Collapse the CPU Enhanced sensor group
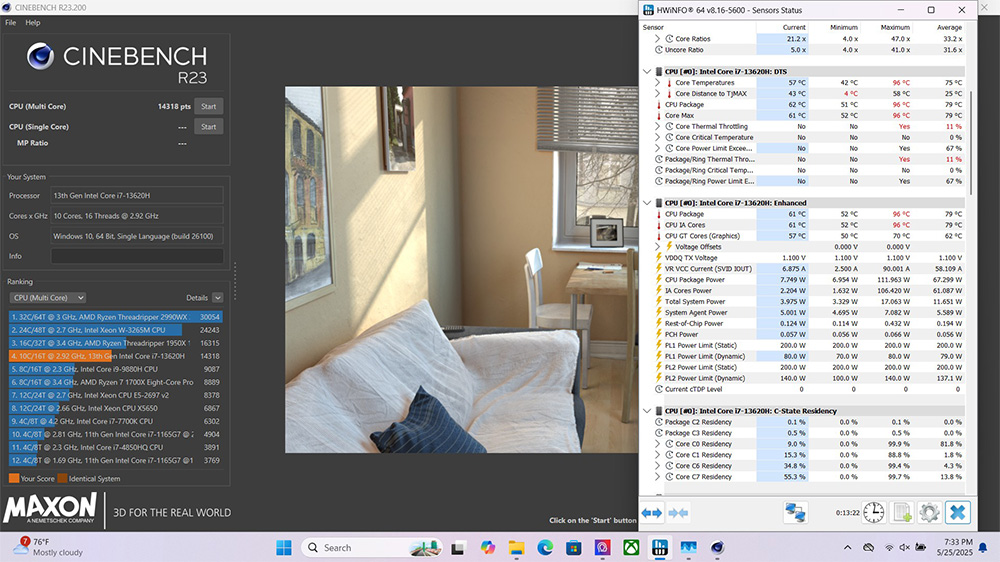1000x562 pixels. (647, 203)
